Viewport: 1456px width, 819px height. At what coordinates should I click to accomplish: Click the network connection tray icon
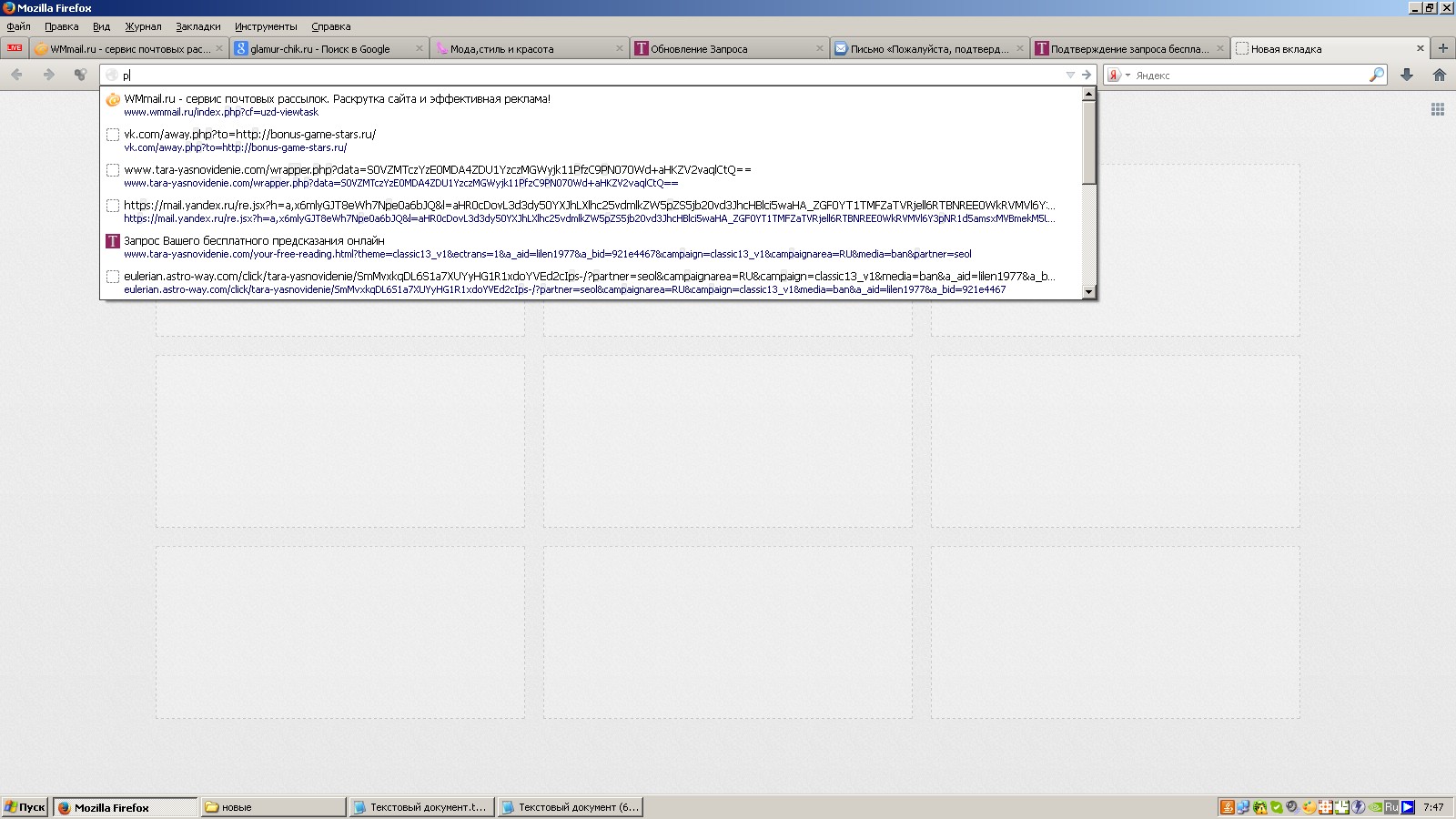tap(1243, 807)
